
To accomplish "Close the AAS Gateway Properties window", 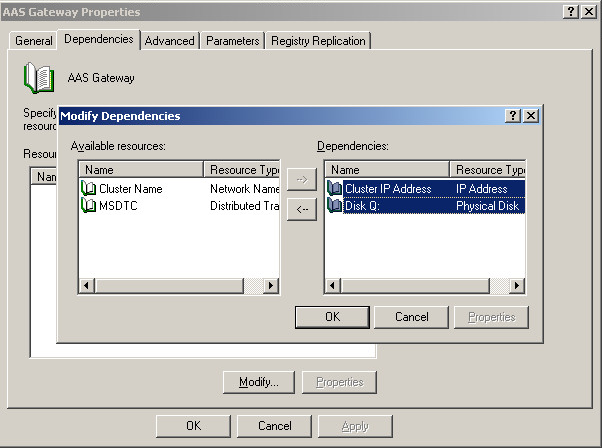I will point(589,12).
